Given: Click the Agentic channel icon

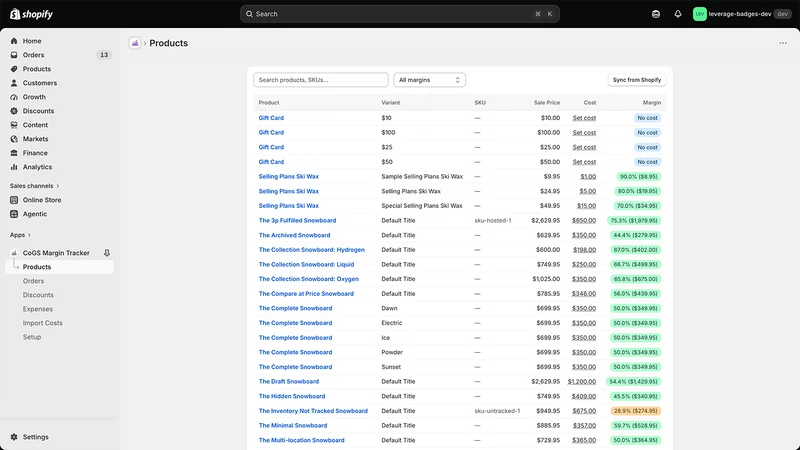Looking at the screenshot, I should pos(14,214).
